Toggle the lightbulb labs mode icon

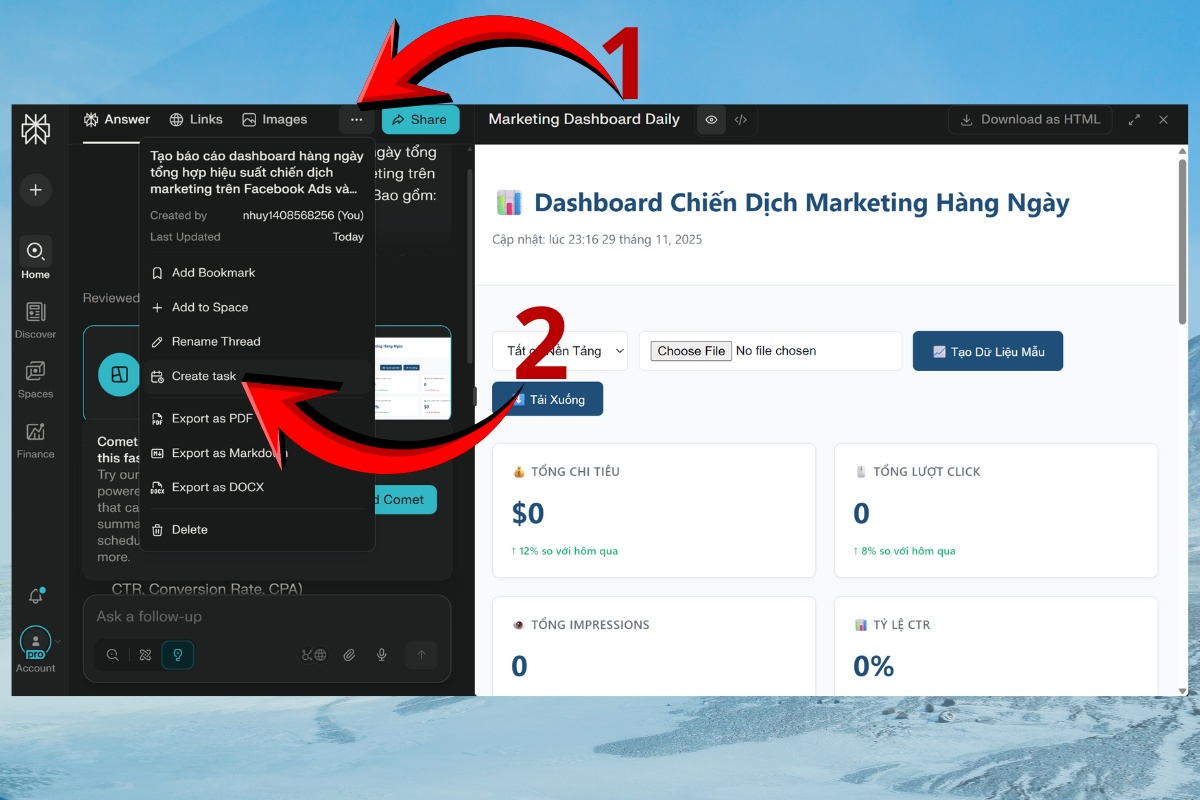[x=178, y=655]
